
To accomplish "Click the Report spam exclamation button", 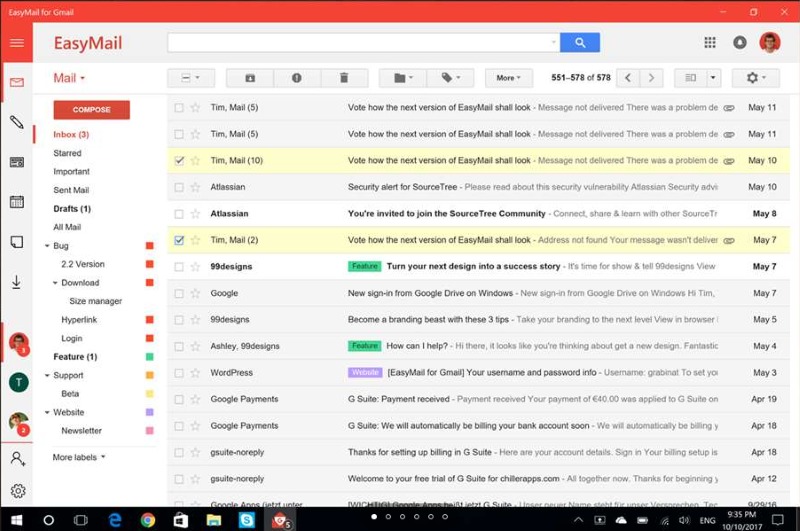I will (297, 78).
